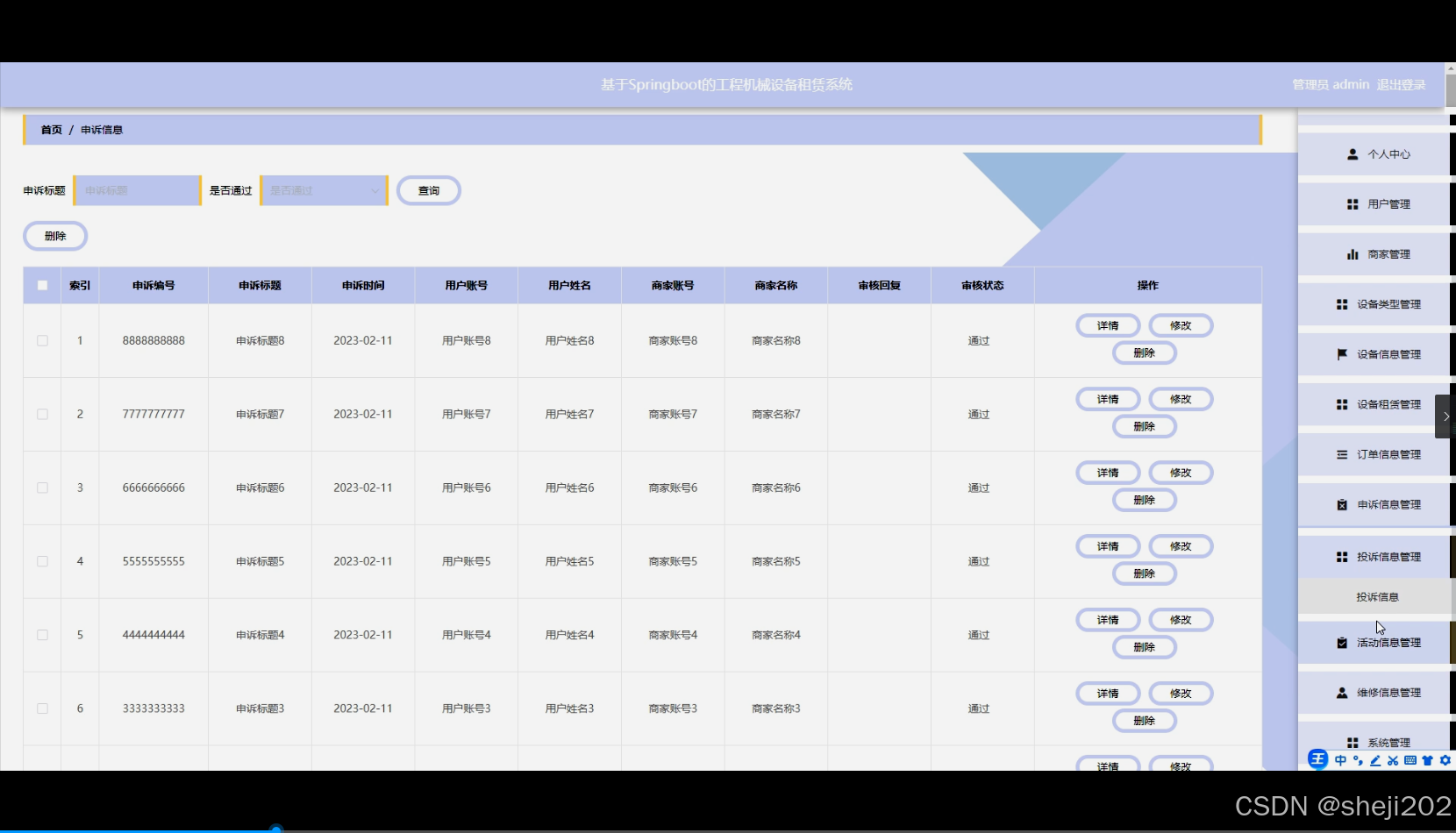Collapse 投诉信息管理 sidebar menu
The height and width of the screenshot is (833, 1456).
[1374, 557]
